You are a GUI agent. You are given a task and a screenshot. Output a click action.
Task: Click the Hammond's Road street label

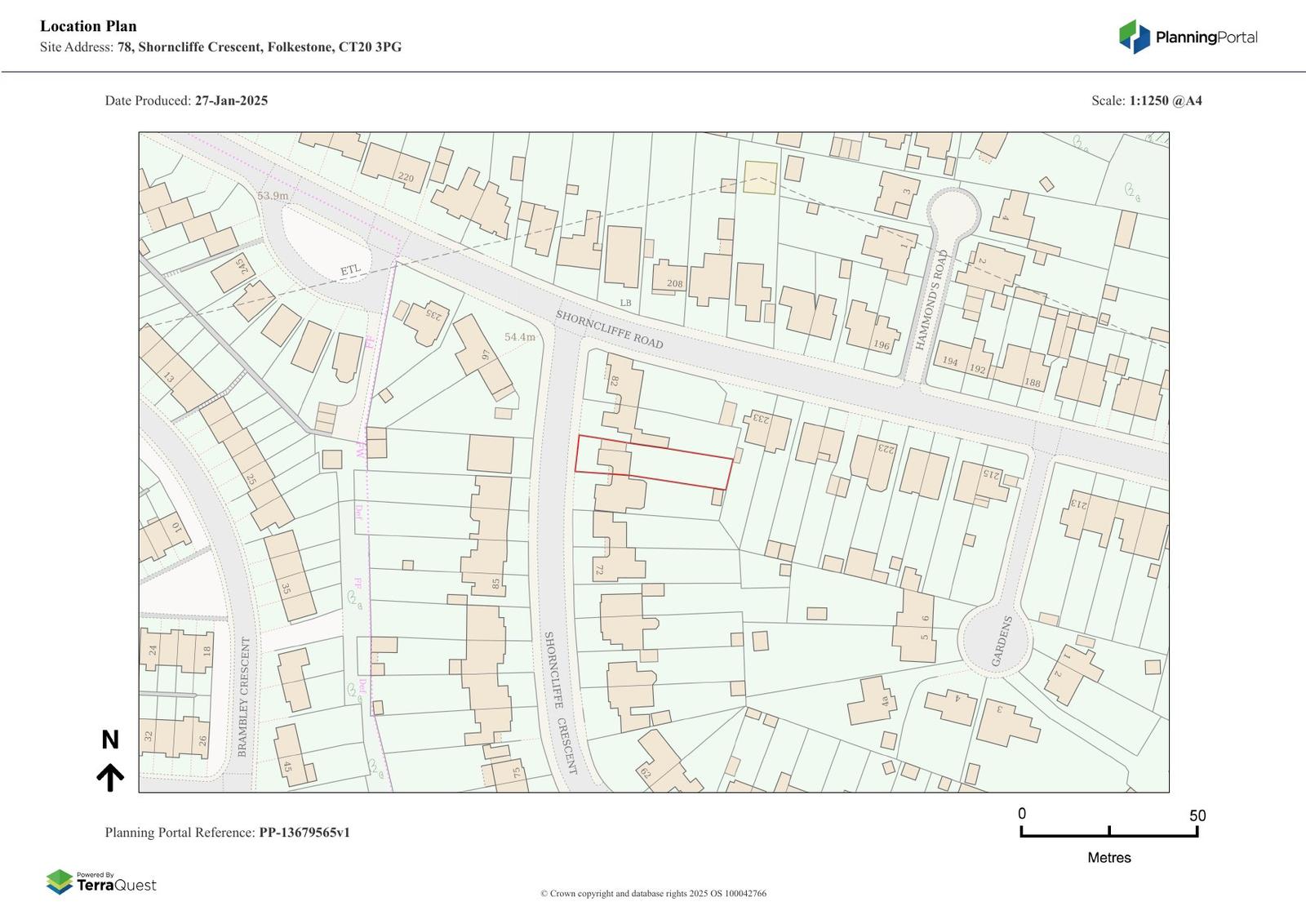tap(932, 300)
